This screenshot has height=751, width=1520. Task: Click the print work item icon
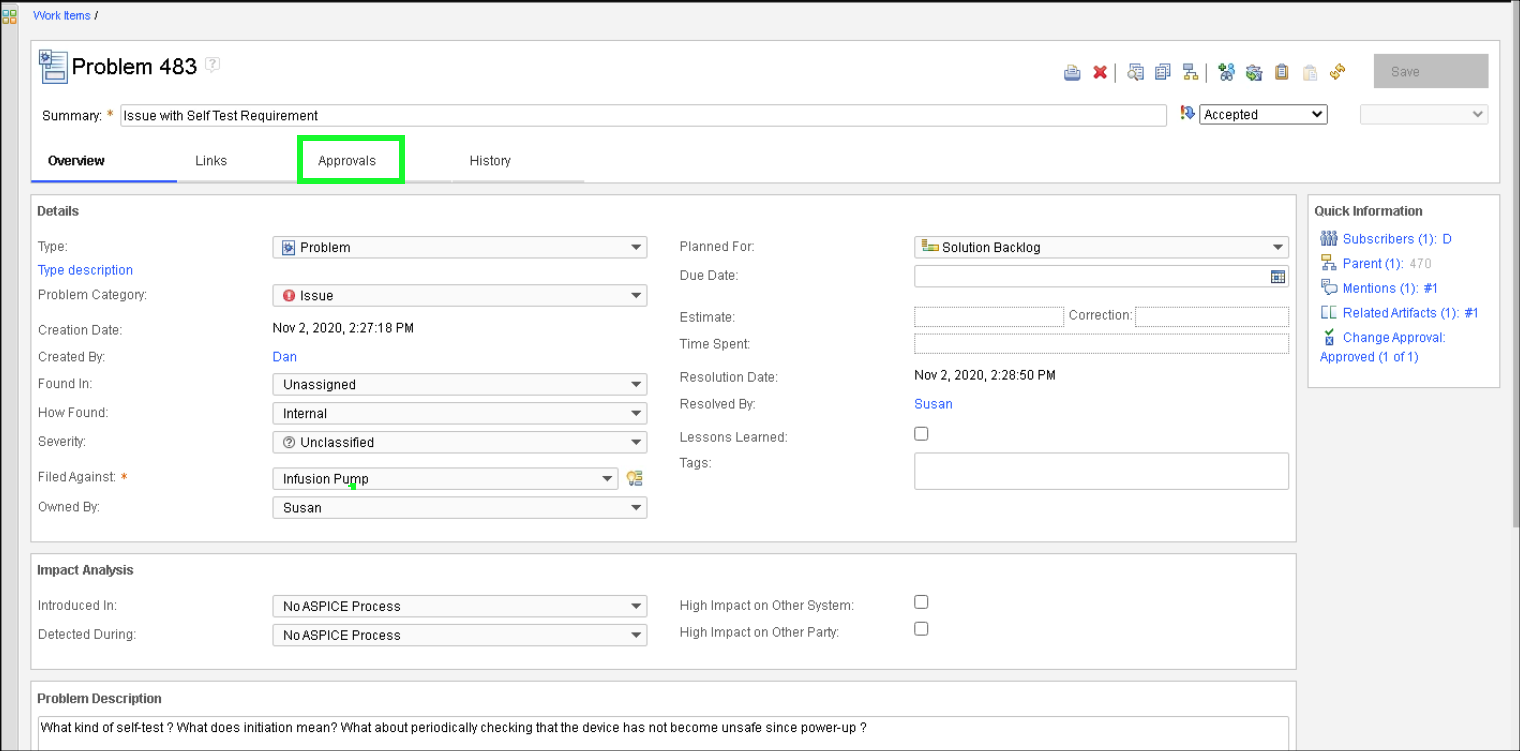click(1072, 72)
